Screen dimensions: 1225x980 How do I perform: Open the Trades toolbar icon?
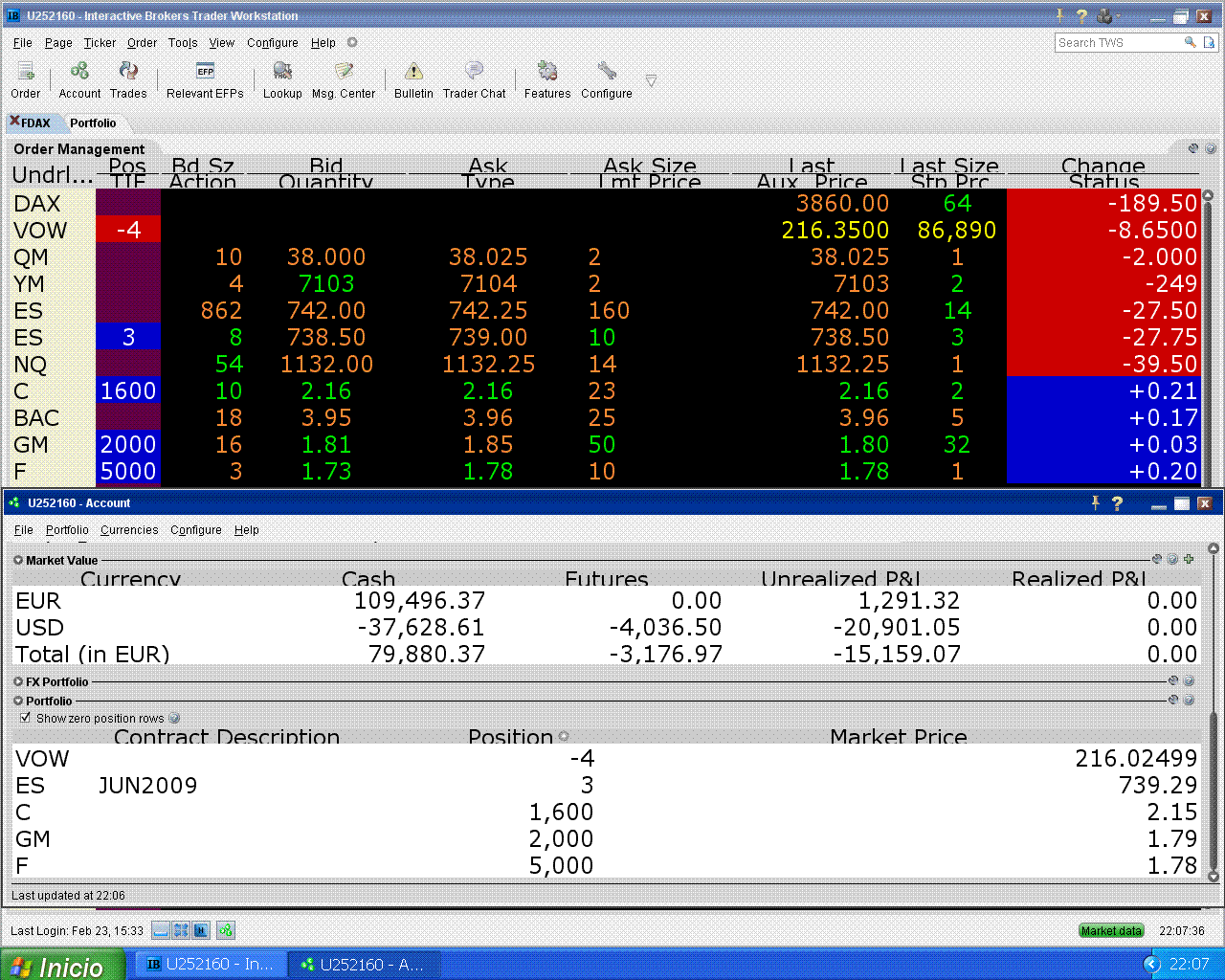coord(128,79)
